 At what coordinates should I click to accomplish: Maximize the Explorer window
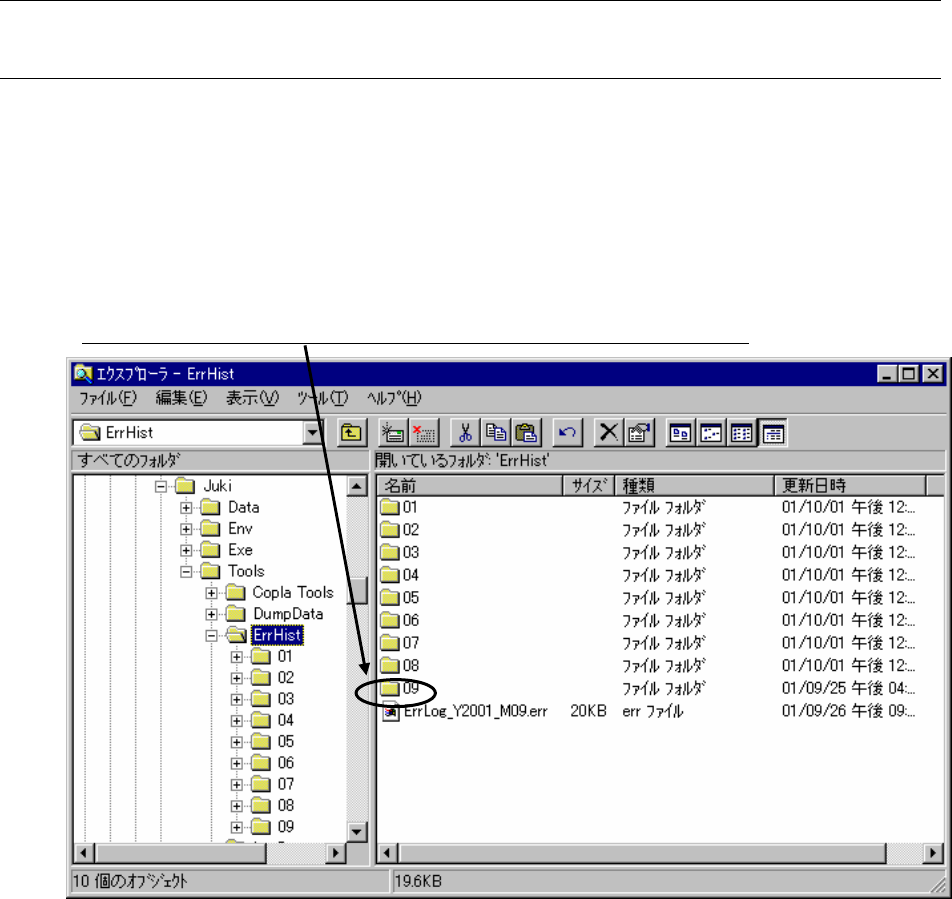[x=909, y=374]
